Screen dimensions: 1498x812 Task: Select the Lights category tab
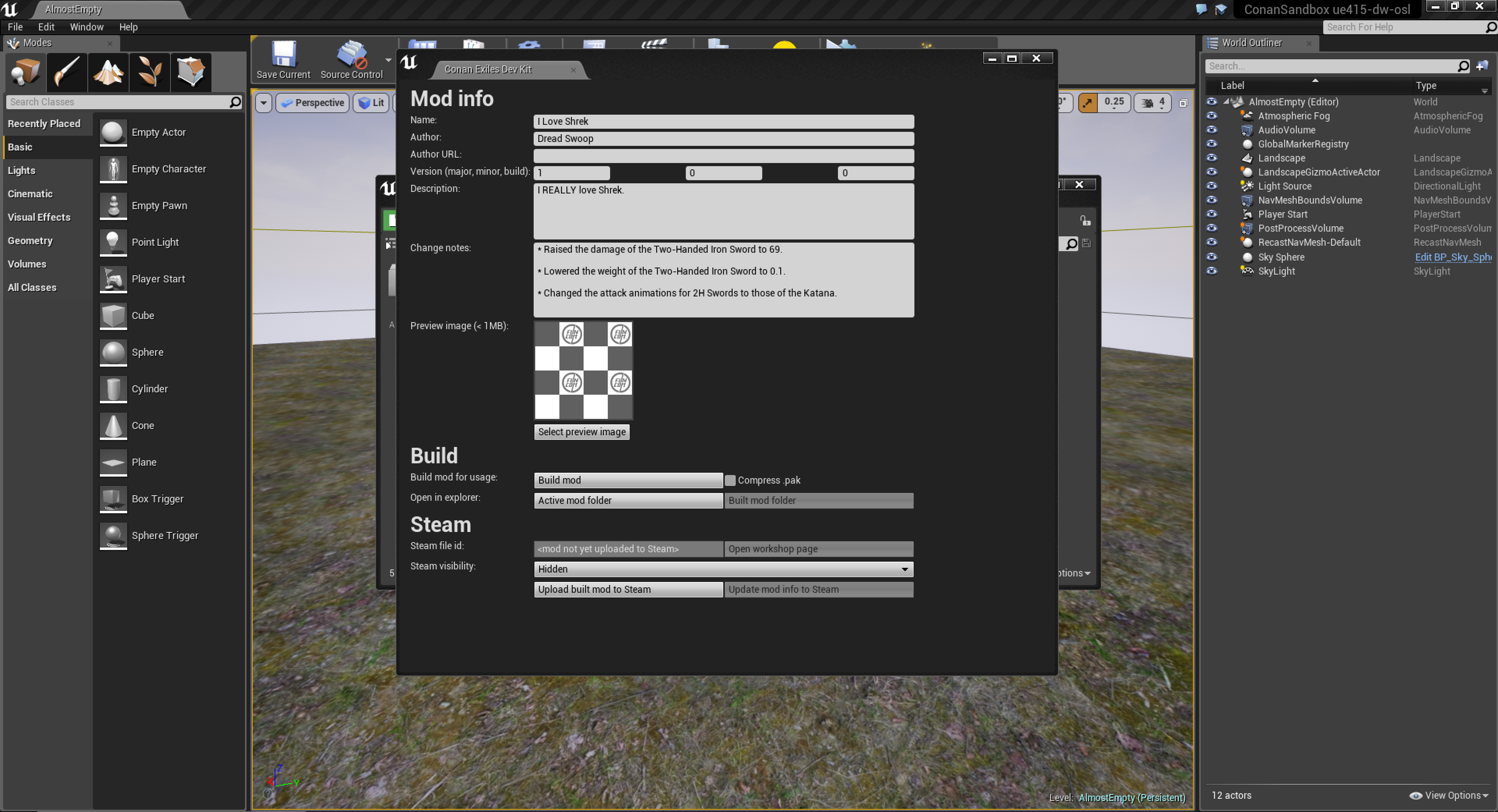tap(21, 170)
